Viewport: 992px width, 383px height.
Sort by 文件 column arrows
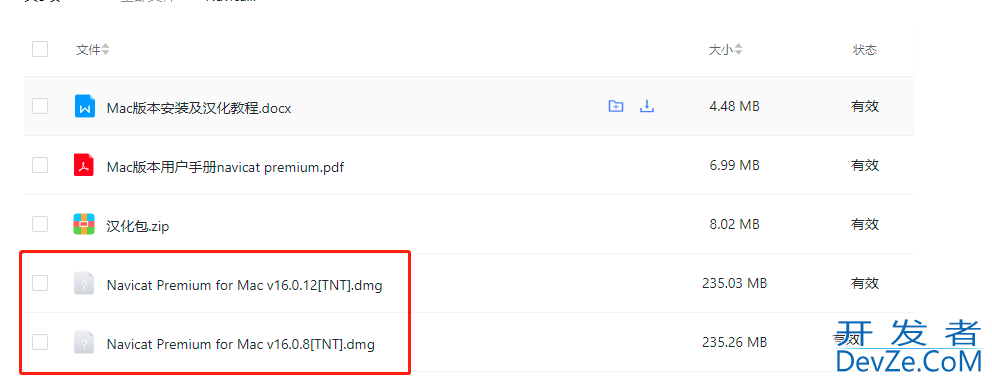click(106, 49)
